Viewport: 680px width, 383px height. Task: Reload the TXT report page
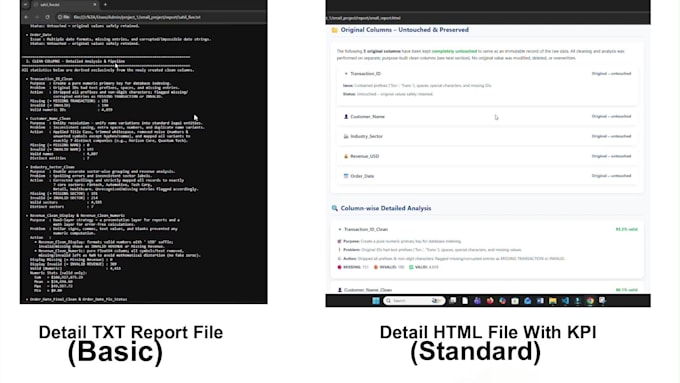coord(48,17)
